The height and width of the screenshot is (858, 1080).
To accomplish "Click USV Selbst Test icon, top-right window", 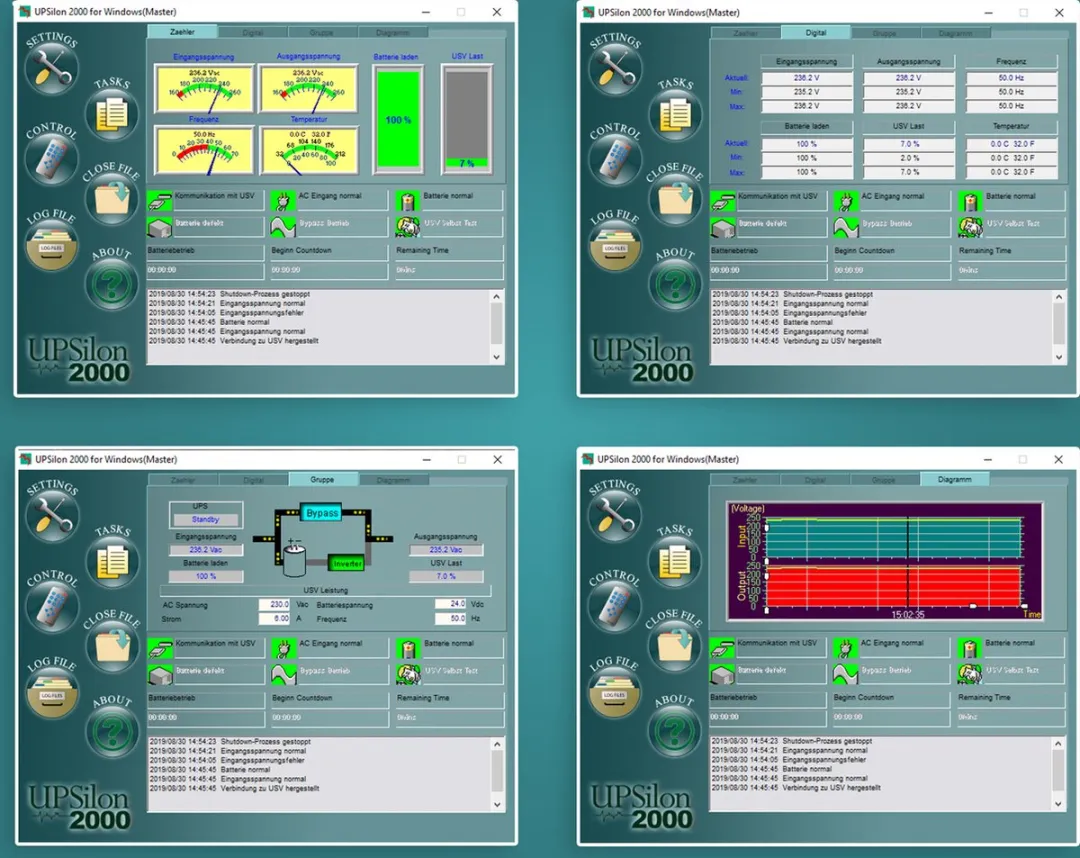I will (x=971, y=227).
